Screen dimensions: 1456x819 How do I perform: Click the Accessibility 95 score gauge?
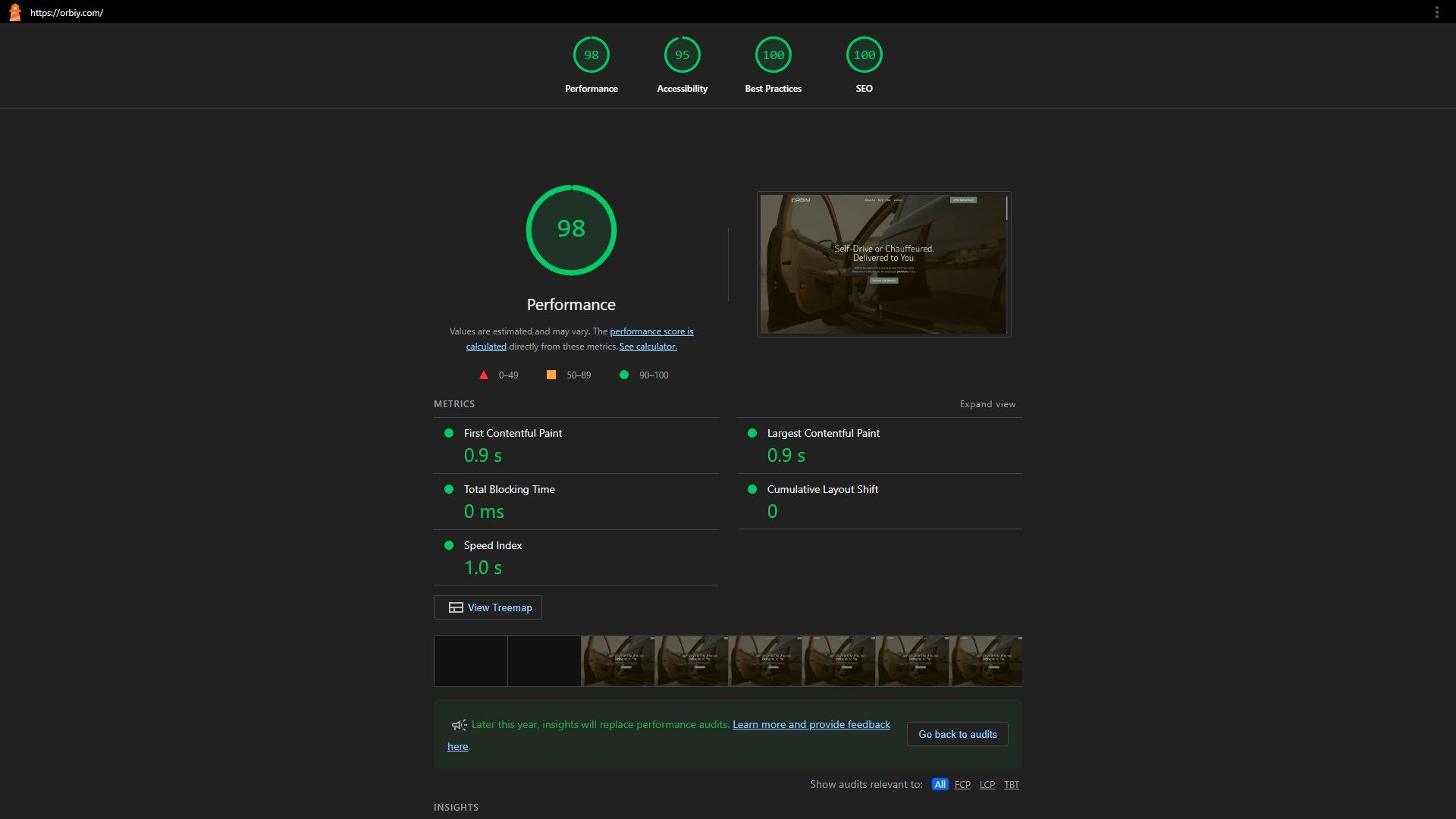click(682, 55)
